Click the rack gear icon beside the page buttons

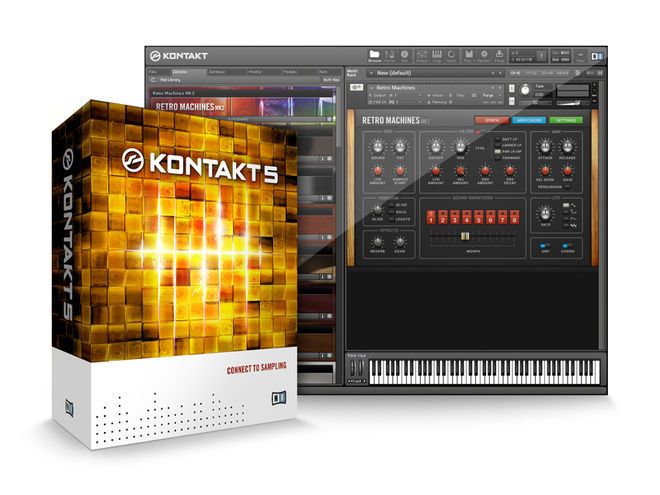click(578, 73)
